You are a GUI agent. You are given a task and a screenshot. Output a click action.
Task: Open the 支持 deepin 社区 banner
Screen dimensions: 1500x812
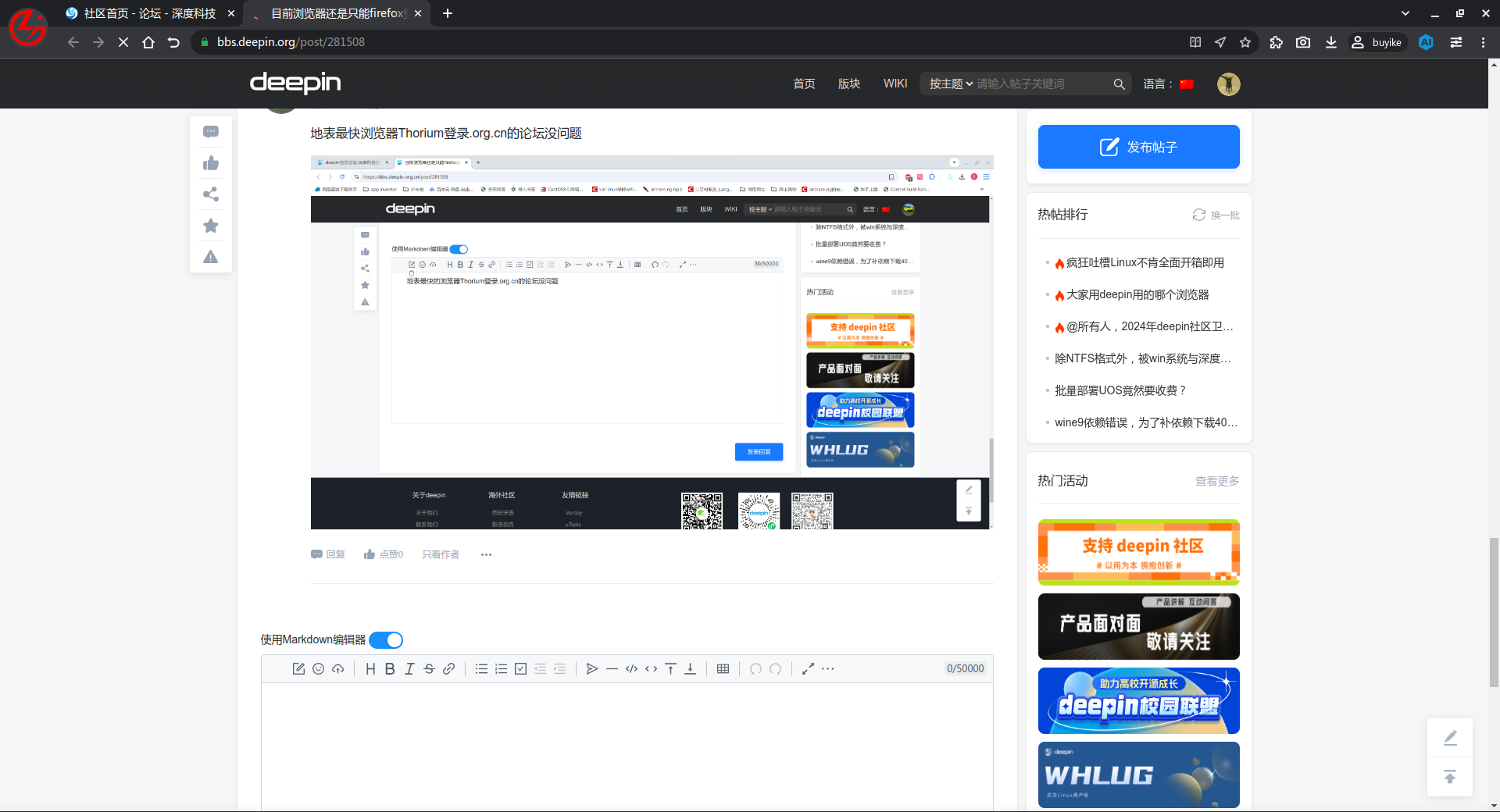pyautogui.click(x=1138, y=552)
